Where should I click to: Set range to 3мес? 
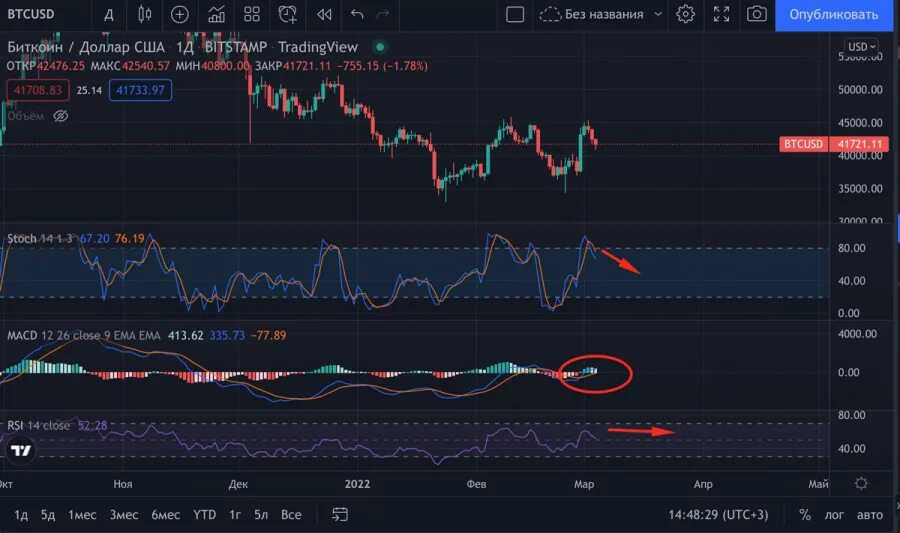(124, 515)
